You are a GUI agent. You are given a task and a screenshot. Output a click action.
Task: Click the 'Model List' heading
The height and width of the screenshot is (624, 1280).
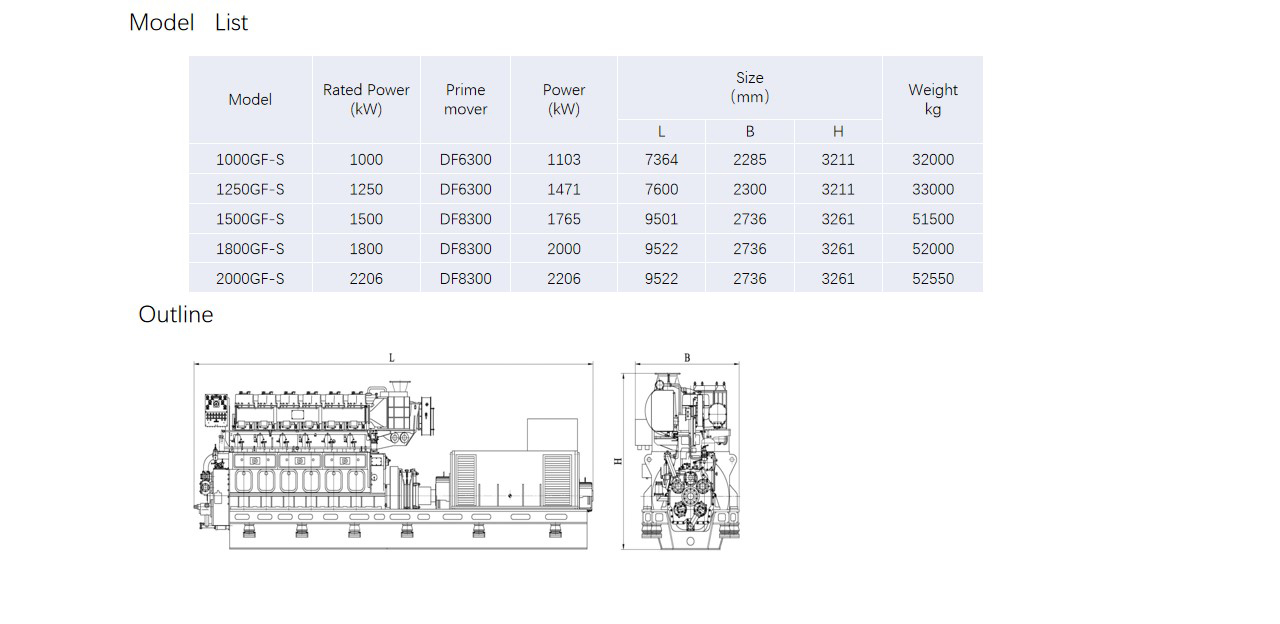(188, 22)
